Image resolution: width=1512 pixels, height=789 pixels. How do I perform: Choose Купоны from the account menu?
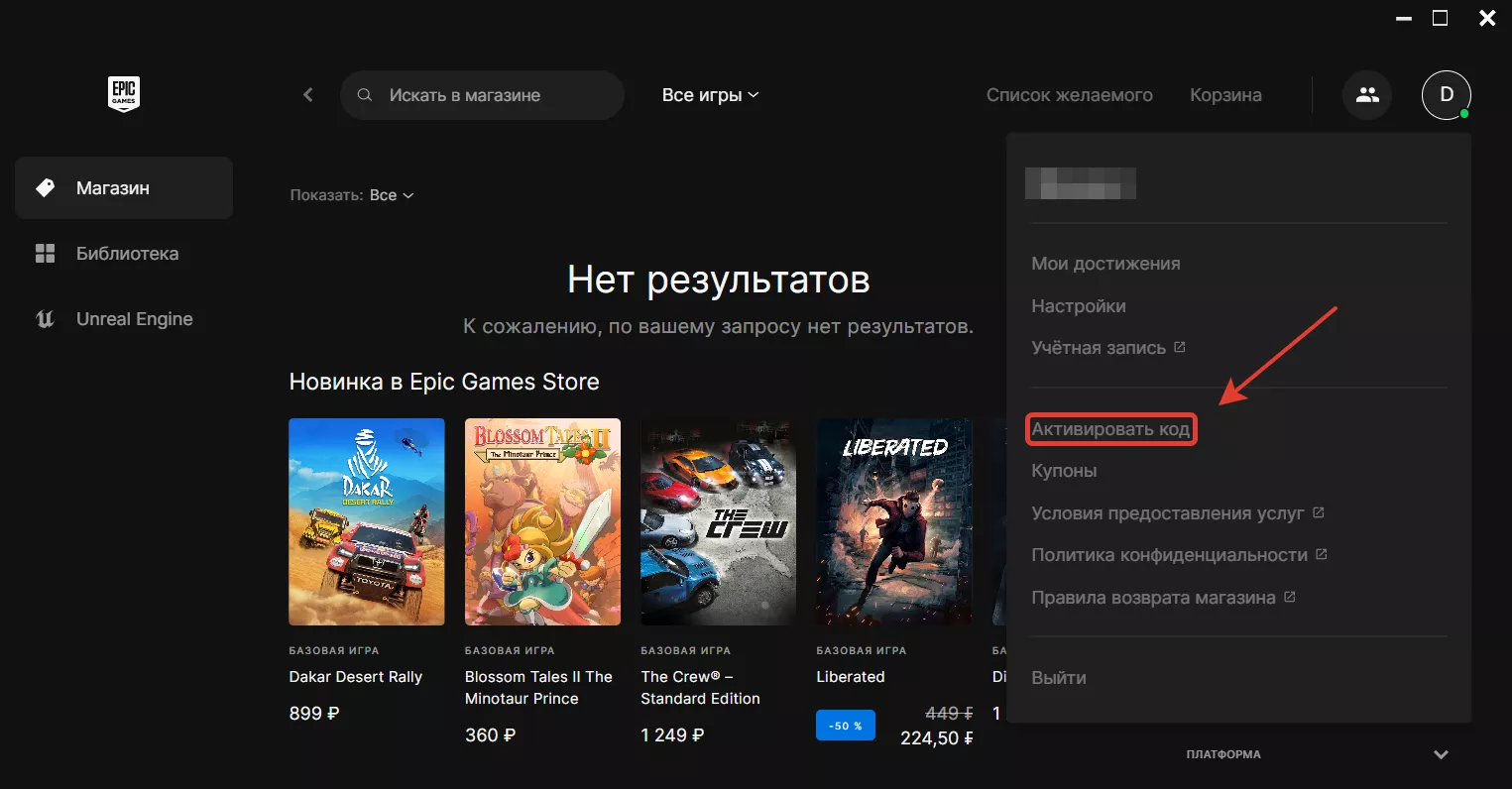point(1064,471)
